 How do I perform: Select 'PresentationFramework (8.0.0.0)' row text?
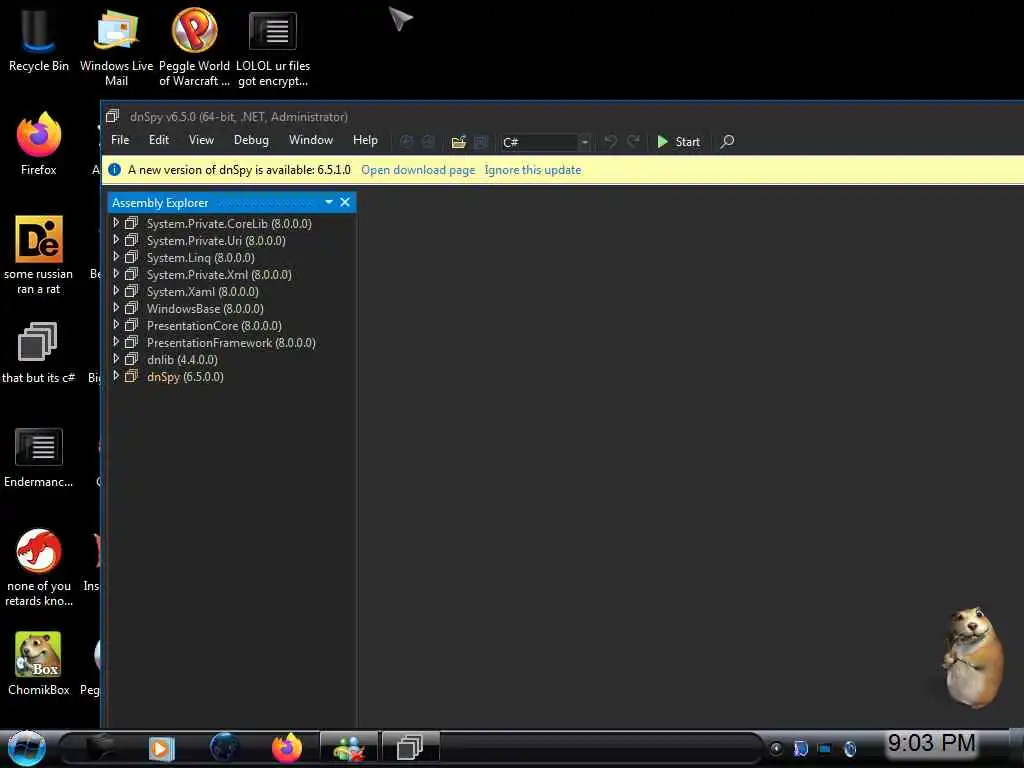[x=231, y=342]
